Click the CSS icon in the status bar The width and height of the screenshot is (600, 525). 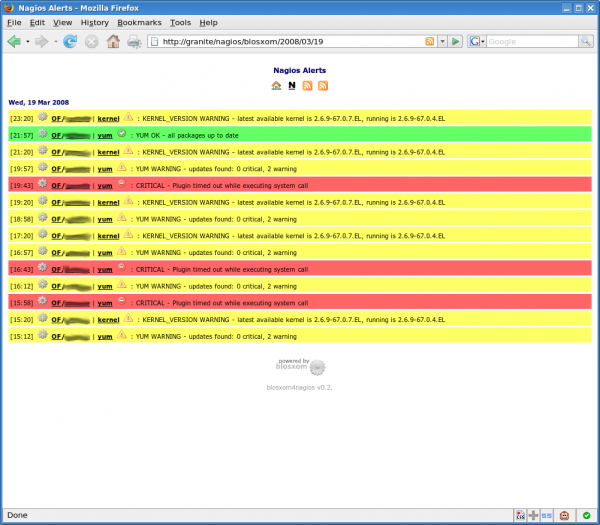pyautogui.click(x=521, y=515)
